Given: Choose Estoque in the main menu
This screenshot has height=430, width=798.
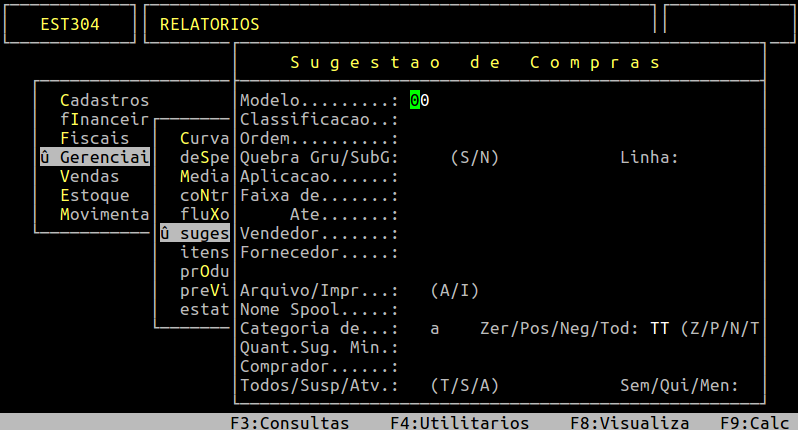Looking at the screenshot, I should pos(95,195).
